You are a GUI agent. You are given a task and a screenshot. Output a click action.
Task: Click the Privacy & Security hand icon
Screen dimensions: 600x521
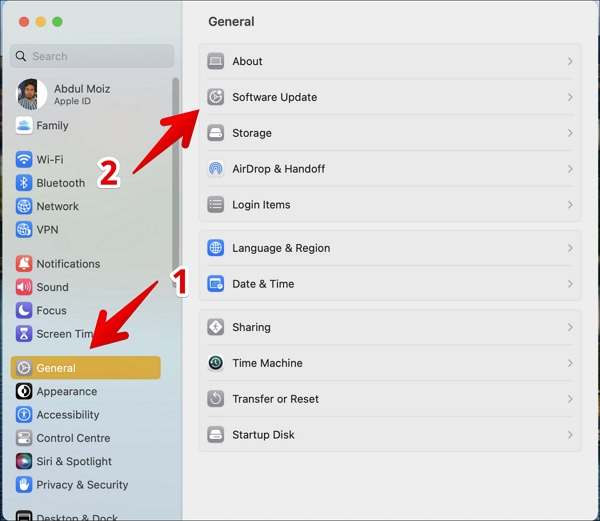tap(24, 485)
